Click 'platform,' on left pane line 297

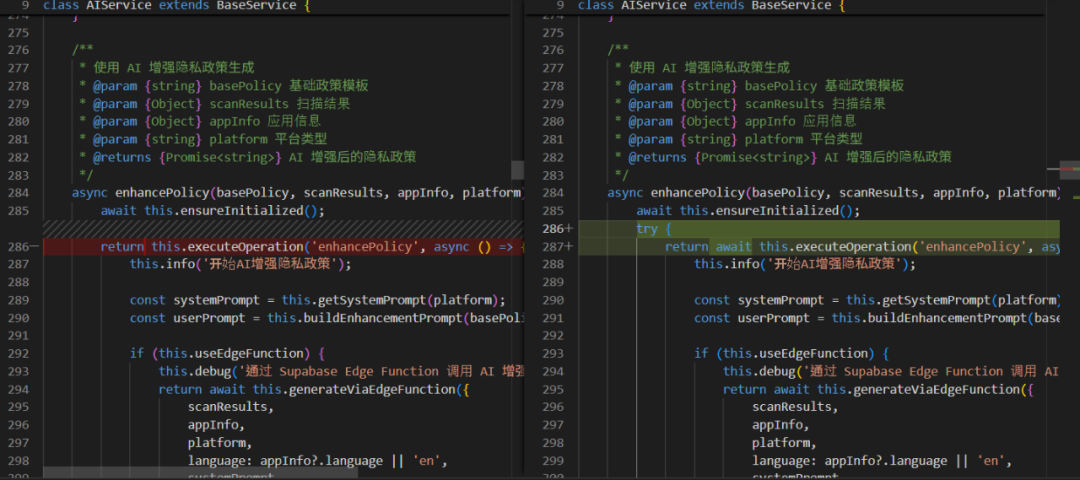pyautogui.click(x=220, y=443)
